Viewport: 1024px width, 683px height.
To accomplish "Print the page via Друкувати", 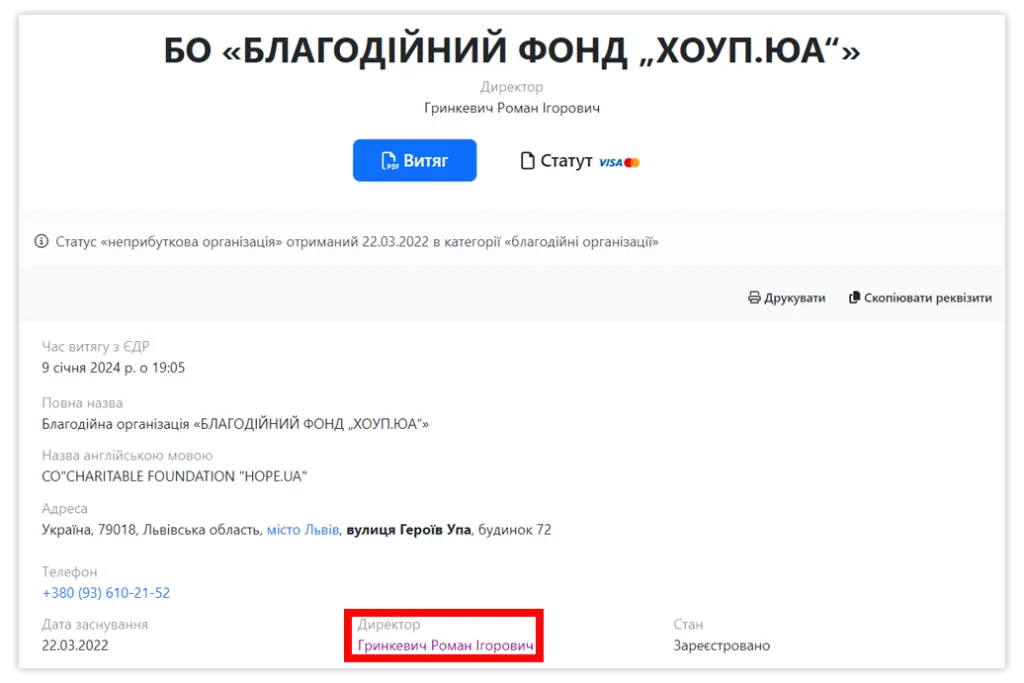I will coord(794,298).
